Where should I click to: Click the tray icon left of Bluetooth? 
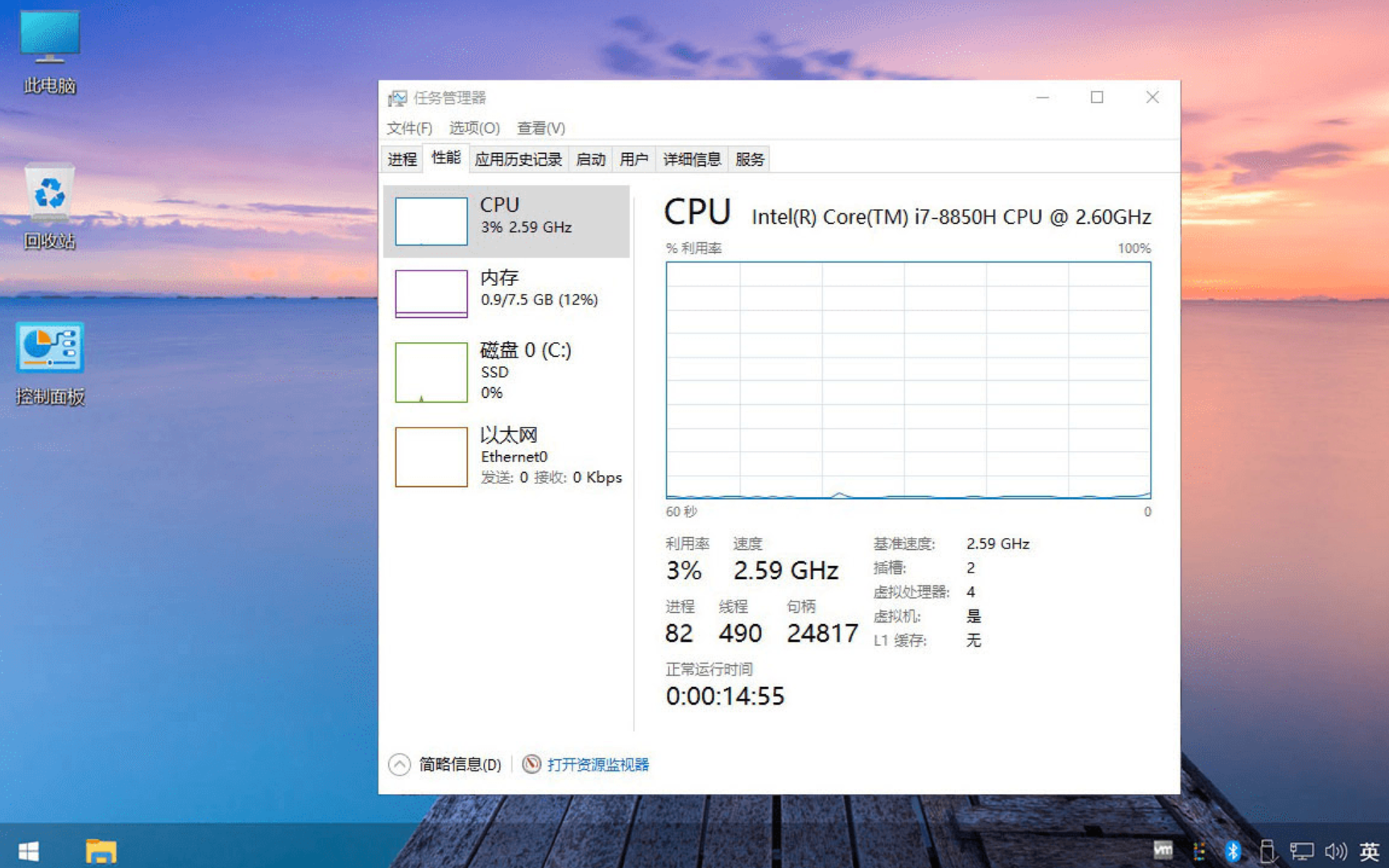point(1198,851)
